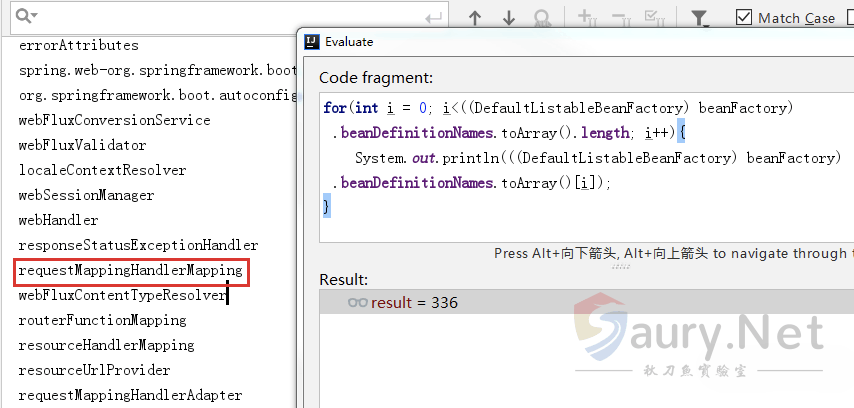
Task: Click the previous occurrence up arrow
Action: click(475, 18)
